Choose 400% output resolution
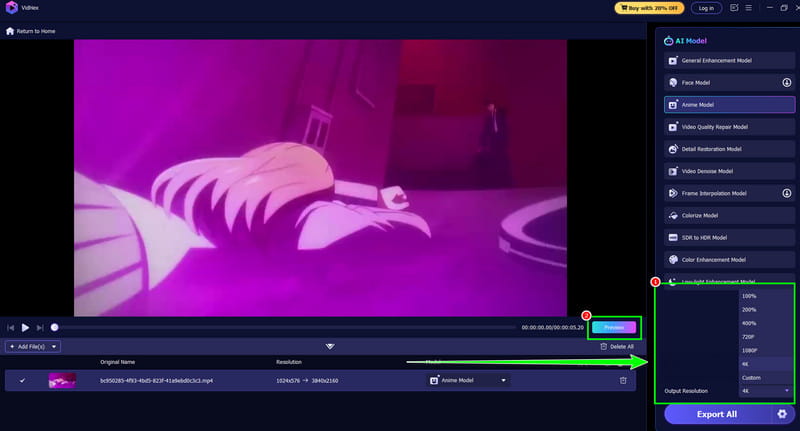 (x=766, y=323)
